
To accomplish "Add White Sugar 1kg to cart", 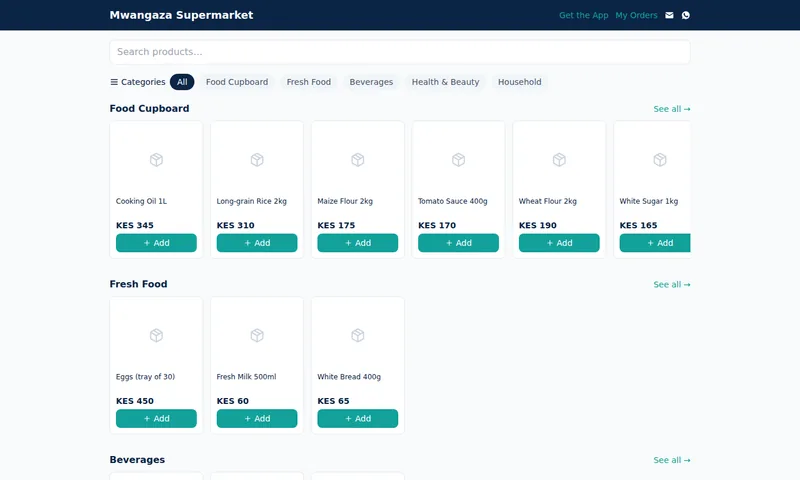I will pyautogui.click(x=655, y=243).
